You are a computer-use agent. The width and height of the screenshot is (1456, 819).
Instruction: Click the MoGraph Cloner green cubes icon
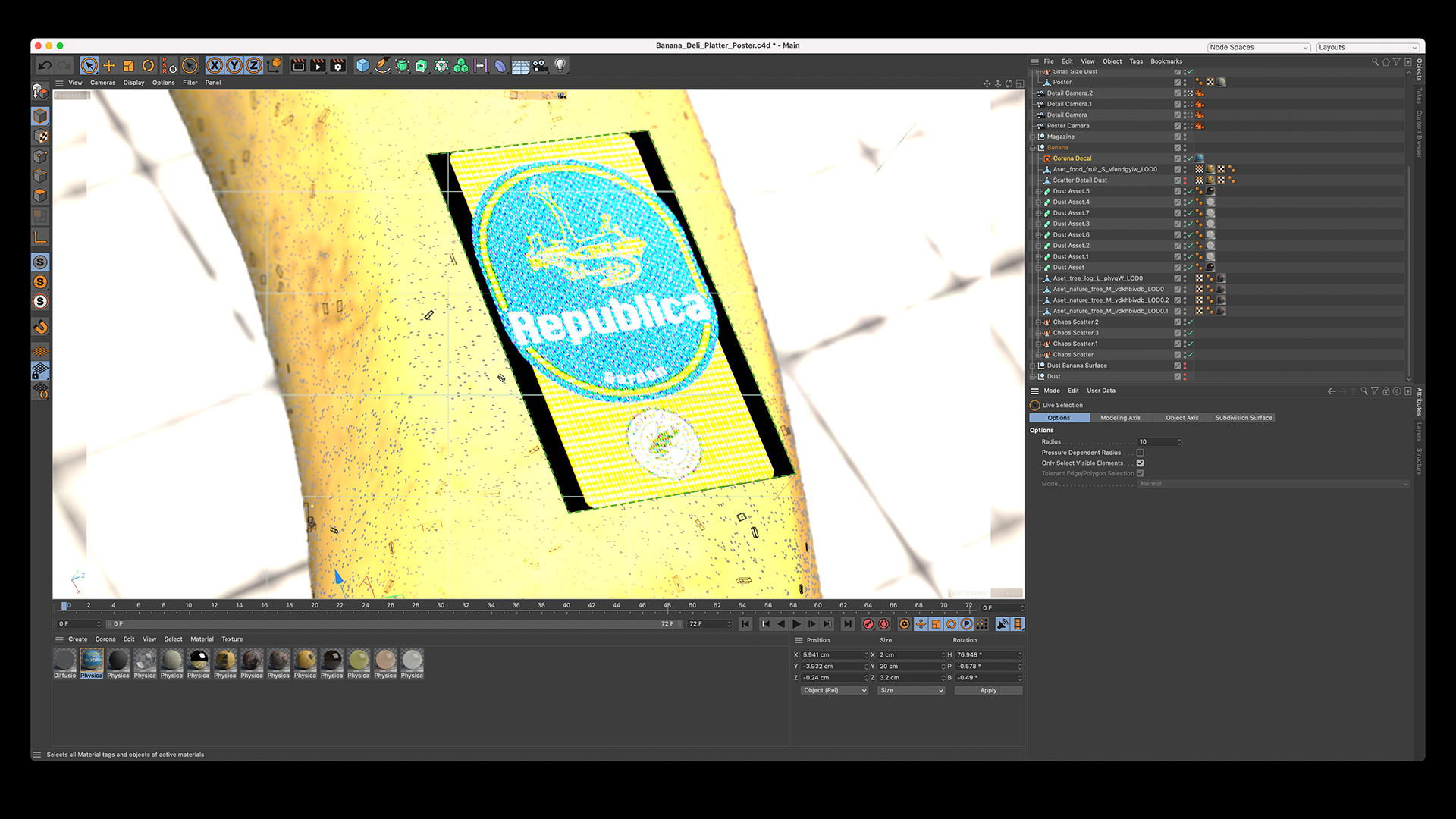coord(461,66)
